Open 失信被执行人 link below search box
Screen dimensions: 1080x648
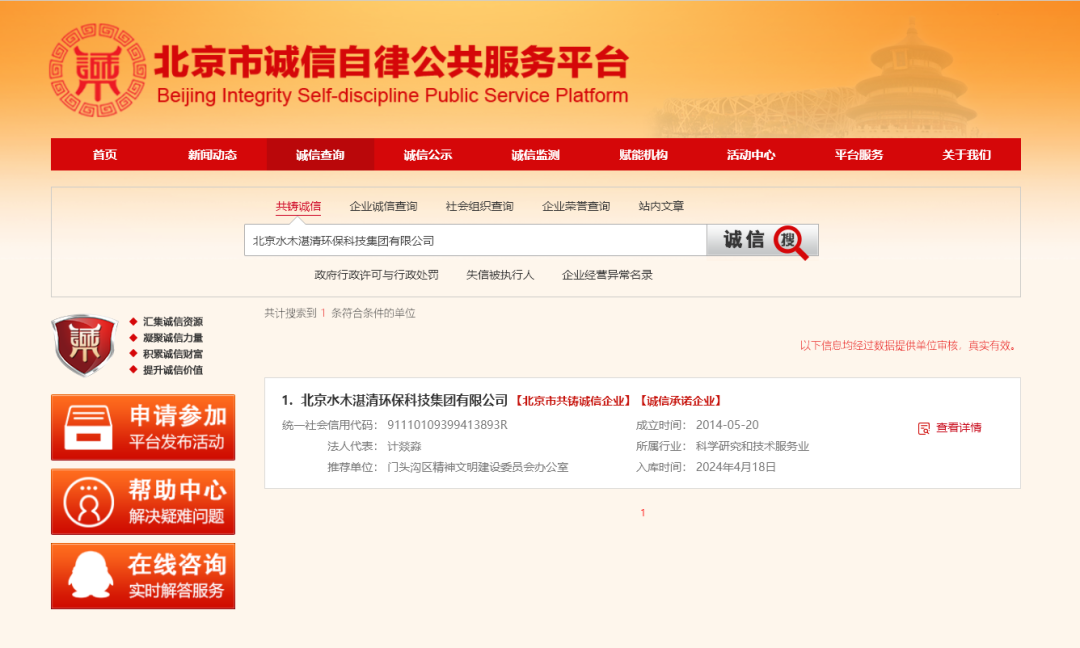(500, 275)
